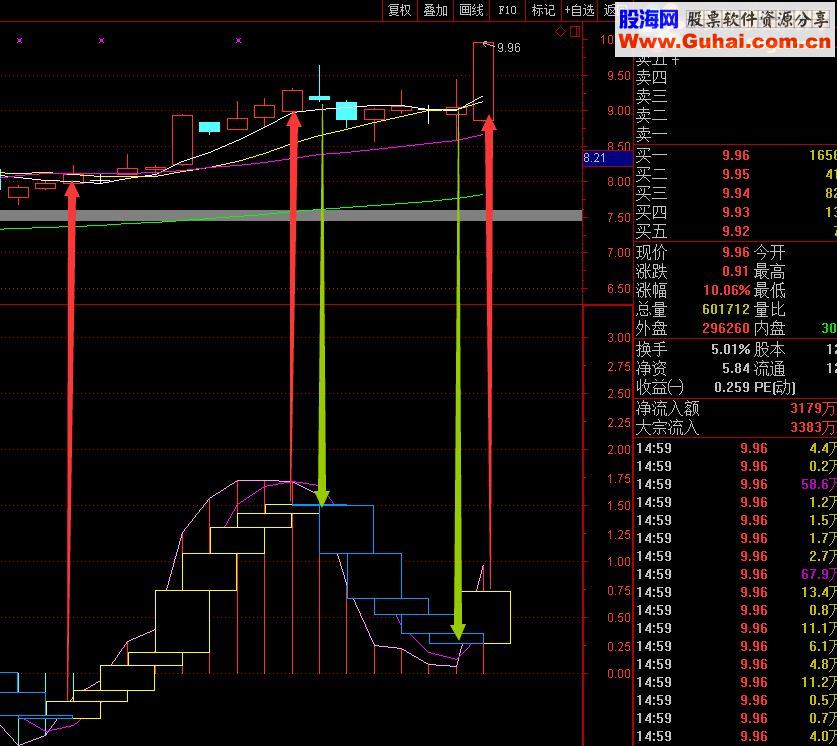Select the gray horizontal band near 7.50

pyautogui.click(x=291, y=216)
